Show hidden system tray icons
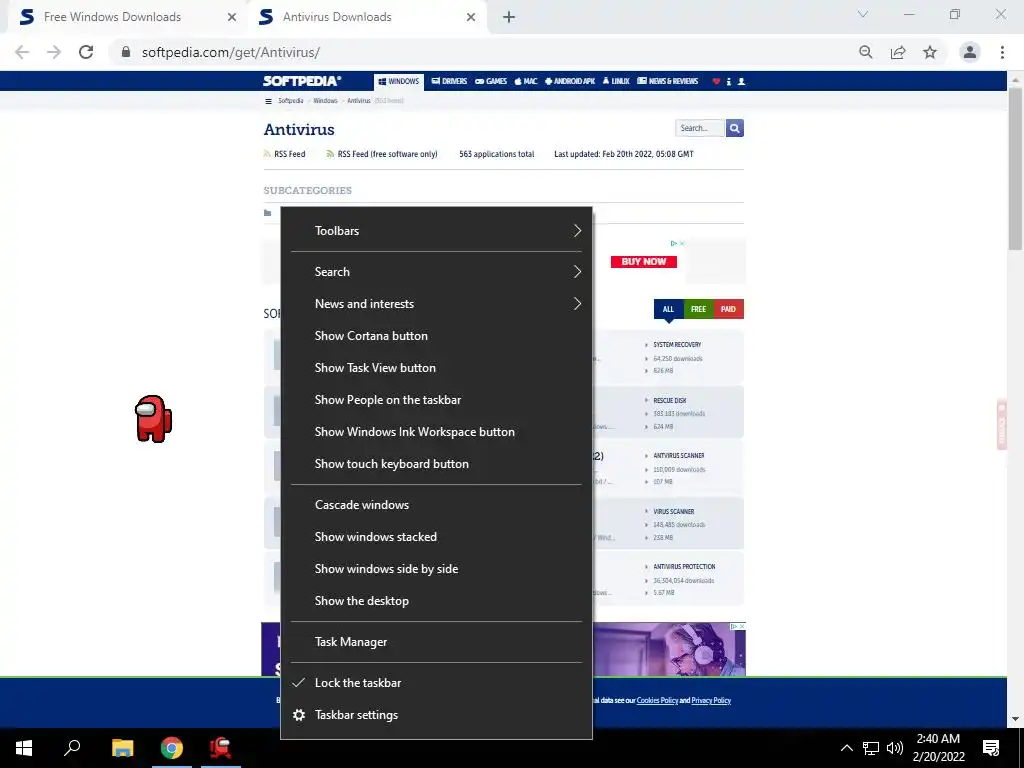The width and height of the screenshot is (1024, 768). click(x=846, y=748)
